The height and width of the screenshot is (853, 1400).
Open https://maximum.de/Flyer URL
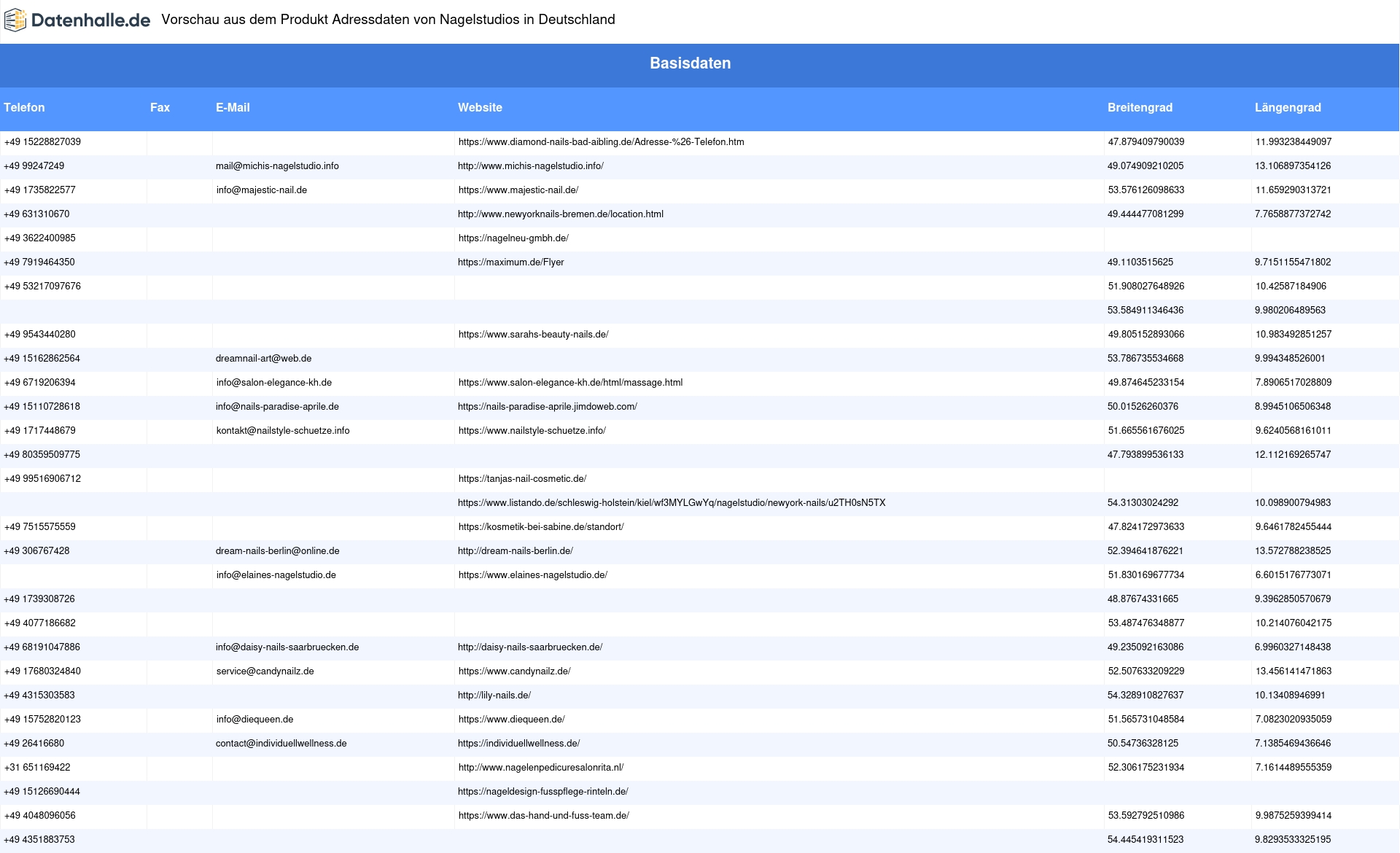(x=511, y=262)
